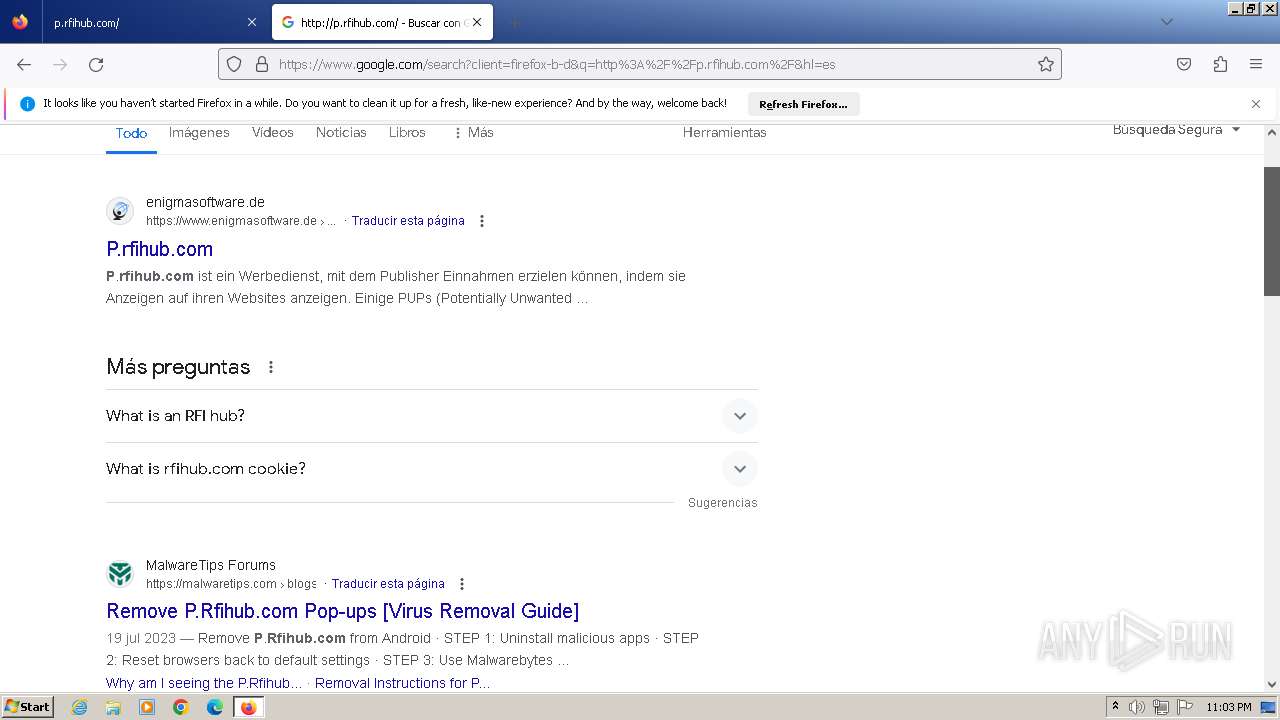
Task: Click the Refresh Firefox… button
Action: pyautogui.click(x=803, y=104)
